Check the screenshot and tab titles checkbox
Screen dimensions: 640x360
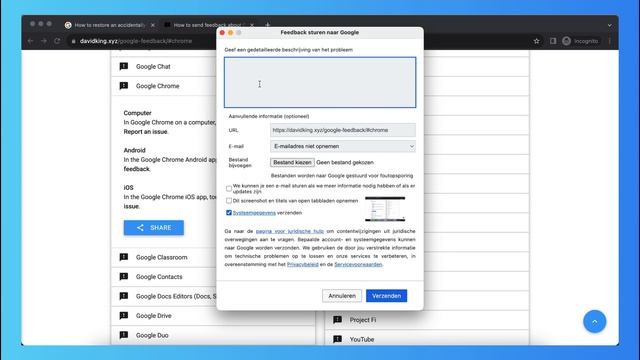pyautogui.click(x=229, y=201)
